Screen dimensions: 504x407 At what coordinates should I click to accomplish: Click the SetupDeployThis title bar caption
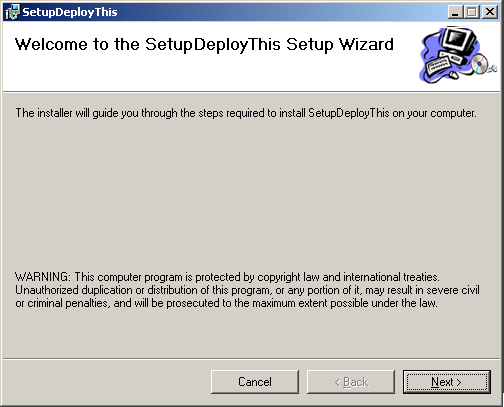70,12
